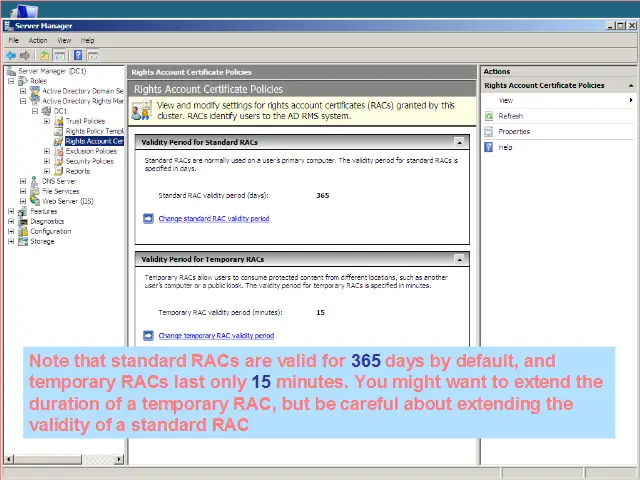This screenshot has height=480, width=640.
Task: Click the Trust Policies icon in tree
Action: point(59,121)
